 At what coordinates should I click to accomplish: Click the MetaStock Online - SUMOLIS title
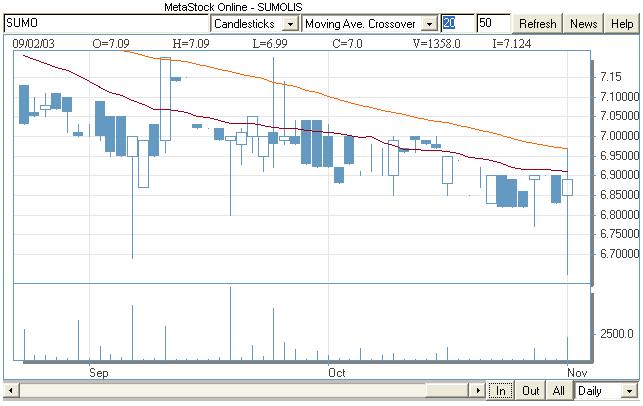click(x=233, y=7)
